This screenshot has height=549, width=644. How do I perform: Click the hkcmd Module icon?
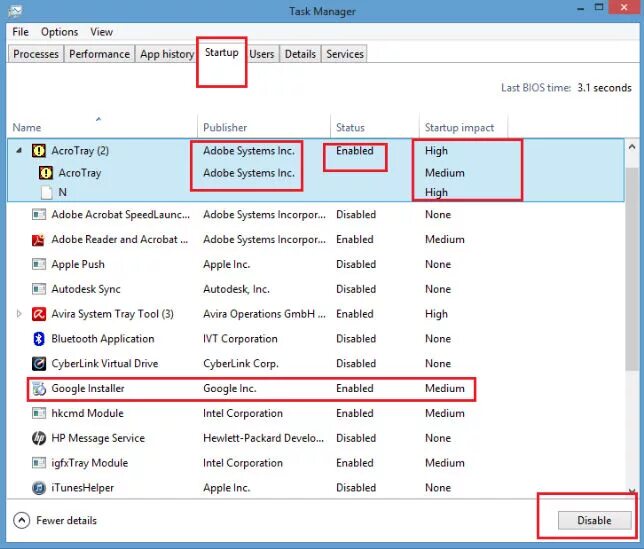click(39, 413)
